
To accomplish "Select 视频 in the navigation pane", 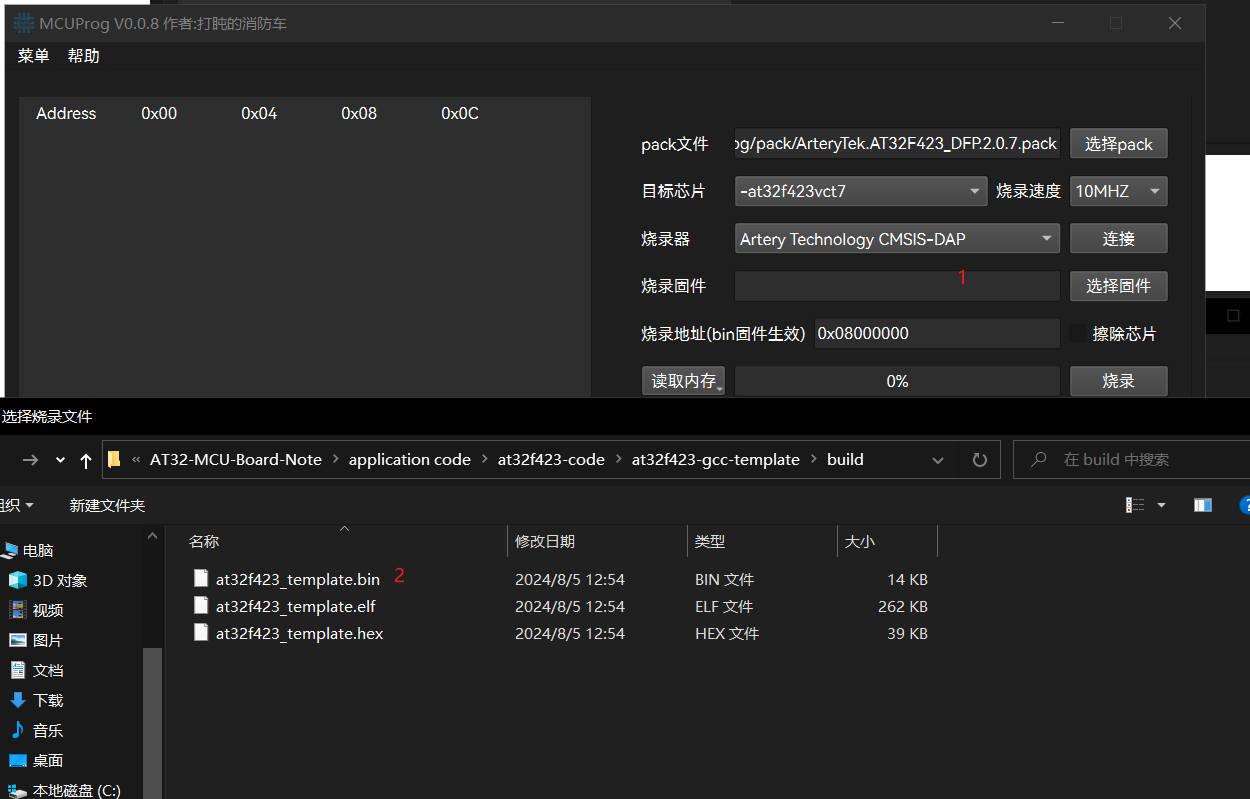I will point(48,610).
